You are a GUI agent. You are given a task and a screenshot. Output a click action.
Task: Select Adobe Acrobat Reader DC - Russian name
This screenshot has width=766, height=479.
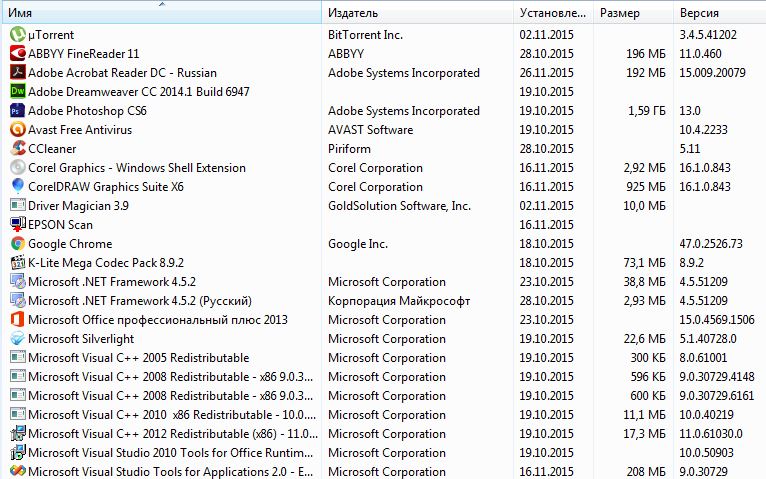click(122, 72)
